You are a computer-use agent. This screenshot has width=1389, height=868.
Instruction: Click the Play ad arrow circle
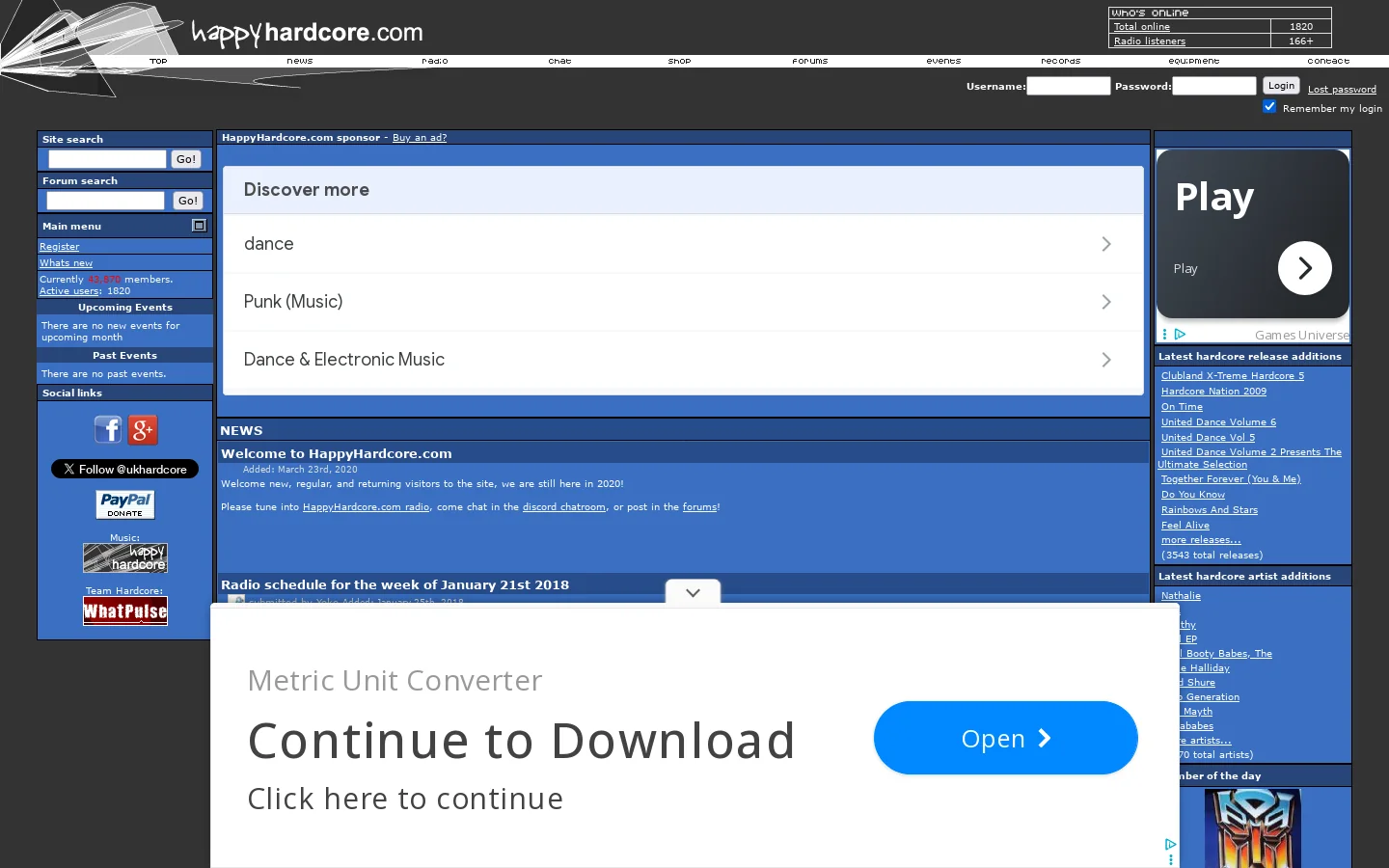(1304, 268)
